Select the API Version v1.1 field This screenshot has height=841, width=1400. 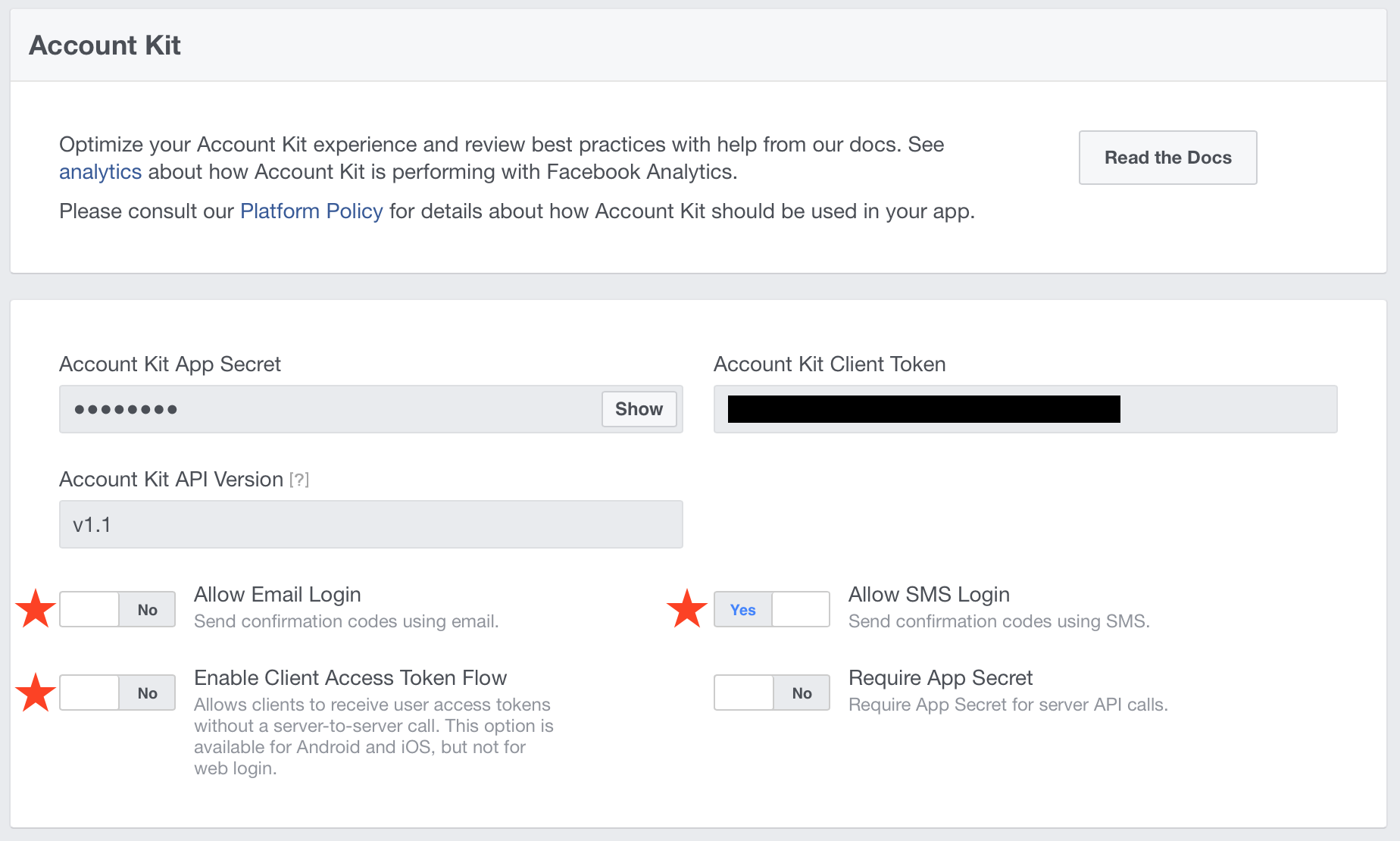[370, 524]
